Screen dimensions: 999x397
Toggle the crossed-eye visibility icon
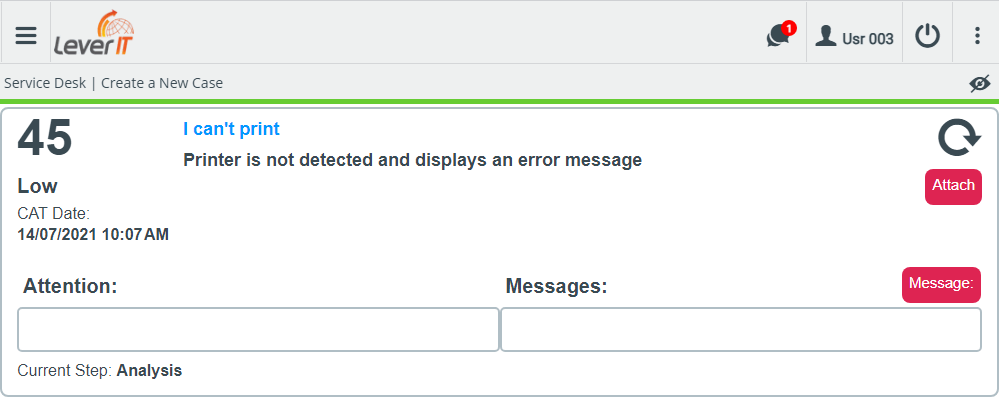click(x=980, y=83)
